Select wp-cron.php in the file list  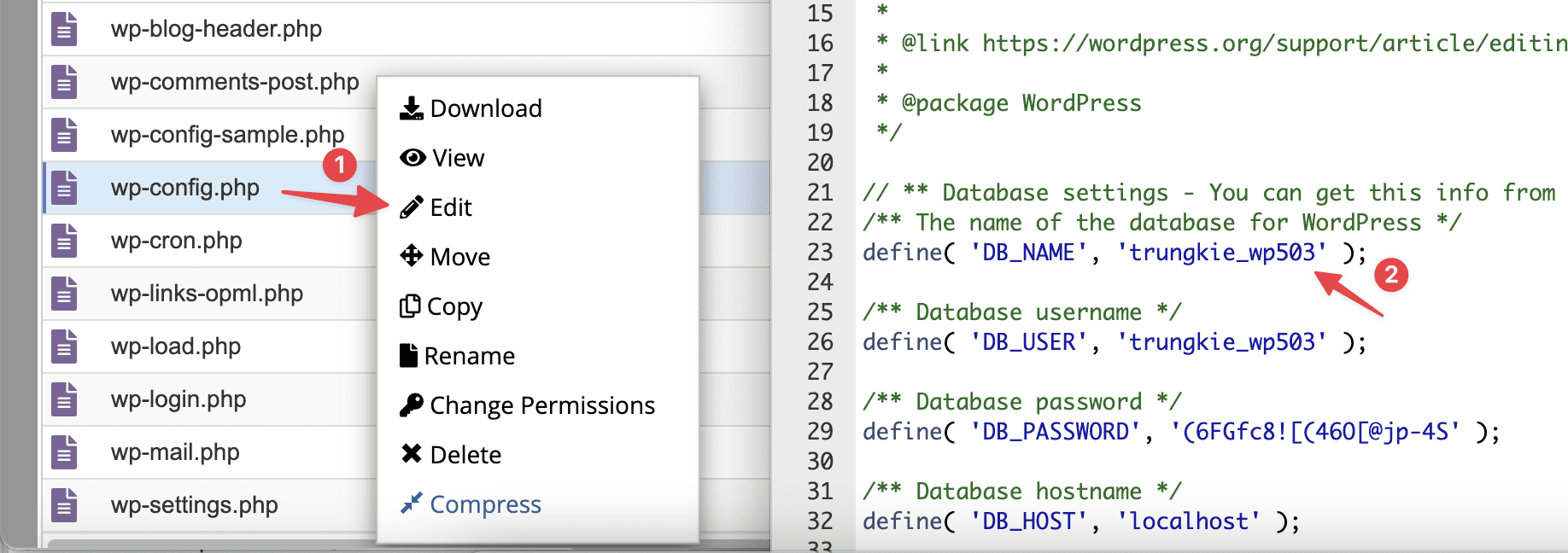[x=177, y=241]
